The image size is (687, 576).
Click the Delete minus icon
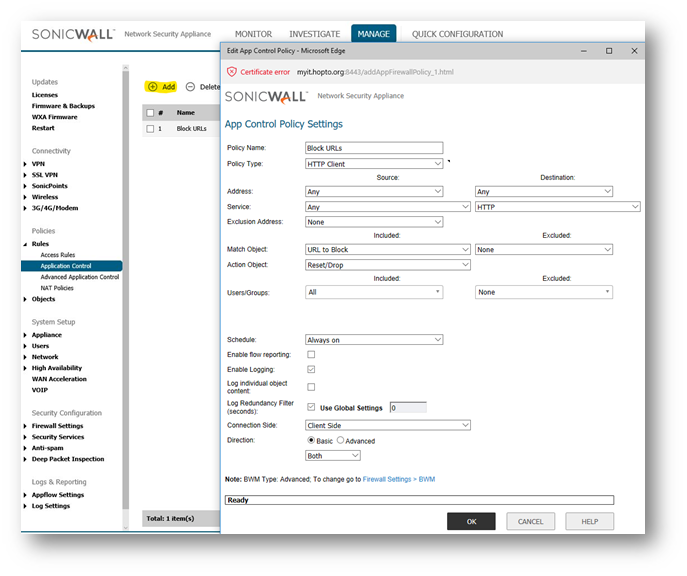pyautogui.click(x=190, y=87)
